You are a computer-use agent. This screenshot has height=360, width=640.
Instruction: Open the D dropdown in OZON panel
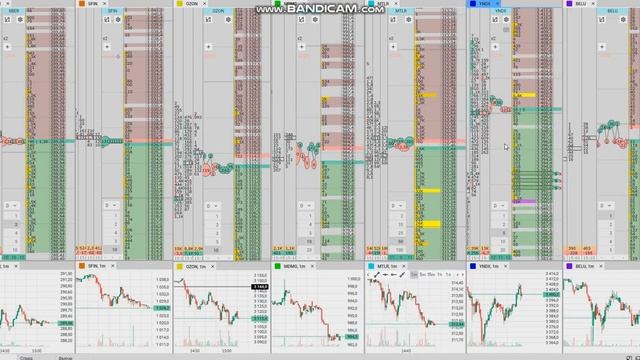pos(212,206)
